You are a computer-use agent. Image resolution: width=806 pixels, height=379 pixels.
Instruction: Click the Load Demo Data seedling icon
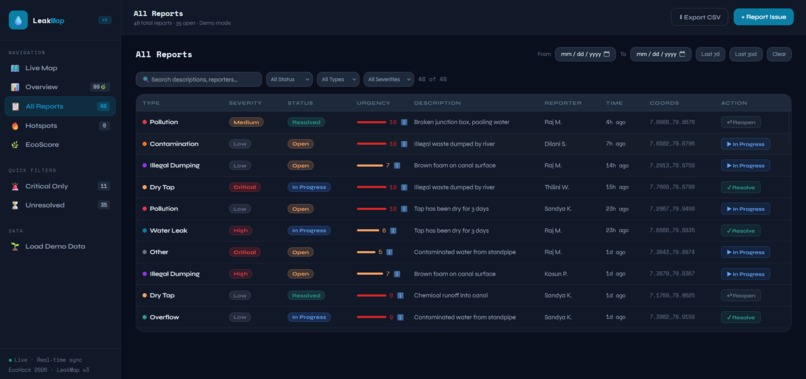pyautogui.click(x=15, y=246)
